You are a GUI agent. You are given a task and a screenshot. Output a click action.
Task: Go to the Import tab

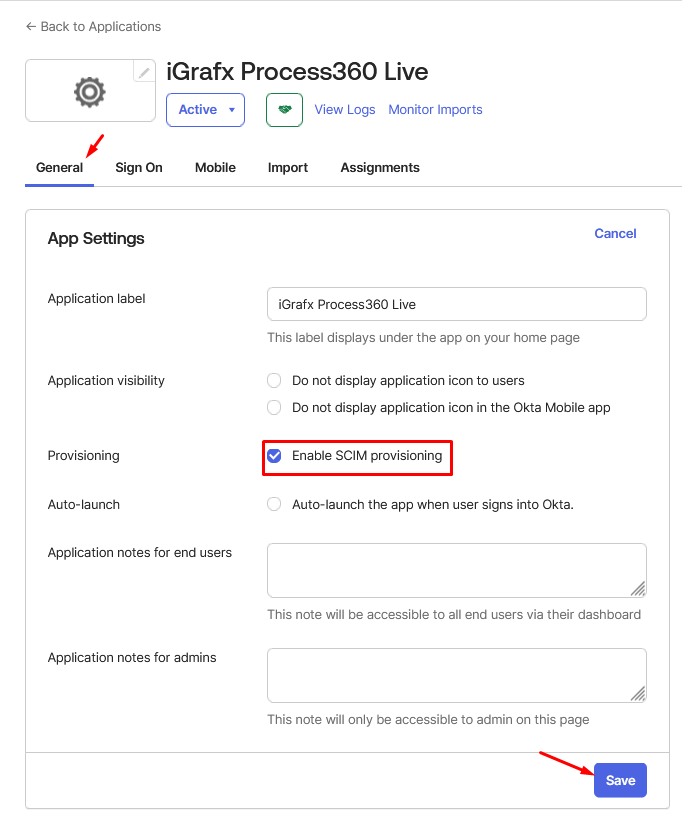[x=288, y=168]
